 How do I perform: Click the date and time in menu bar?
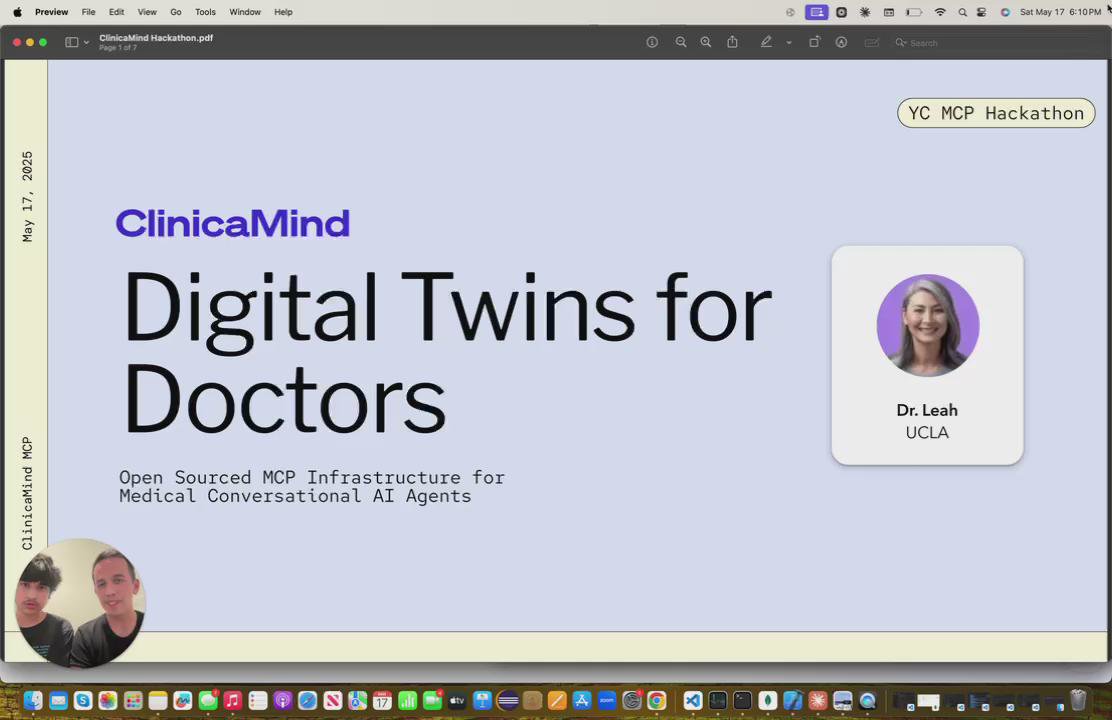(x=1060, y=12)
